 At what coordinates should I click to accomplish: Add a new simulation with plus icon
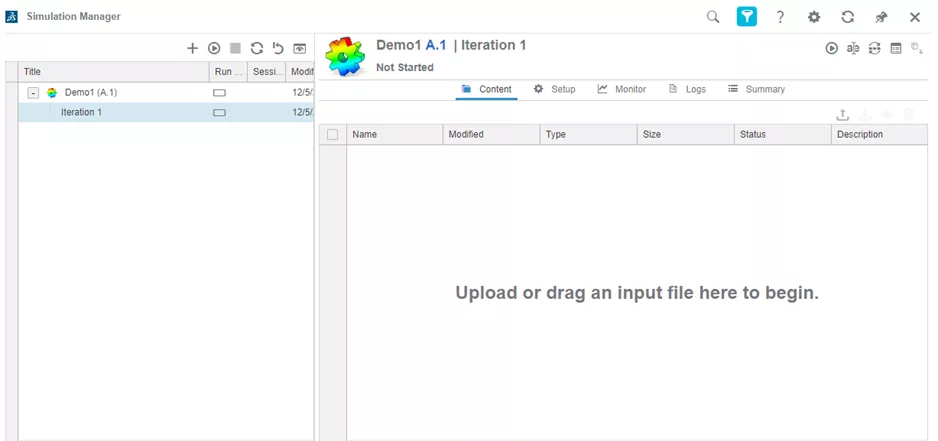192,48
